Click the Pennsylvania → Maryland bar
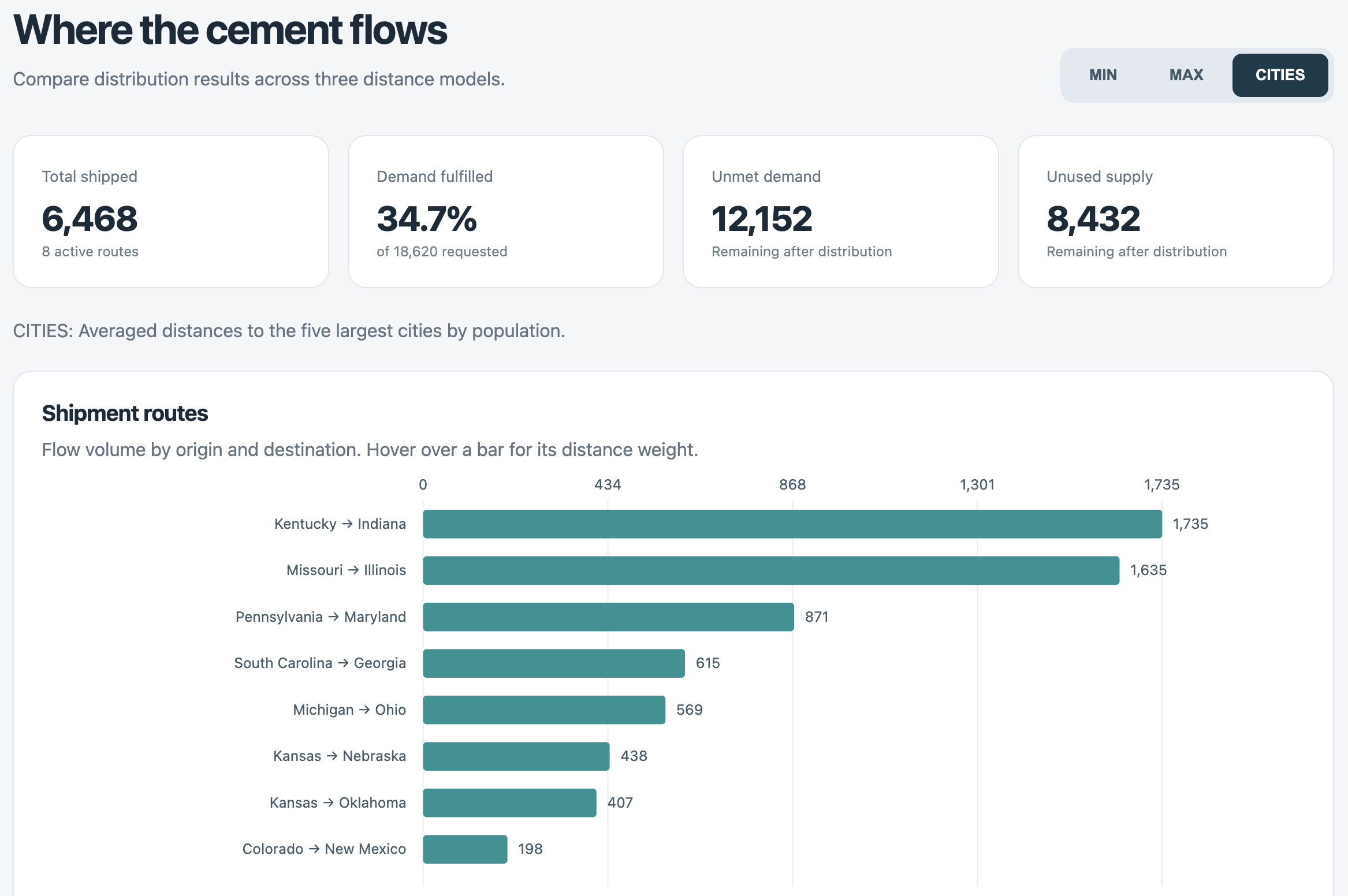Screen dimensions: 1348x896 click(608, 617)
